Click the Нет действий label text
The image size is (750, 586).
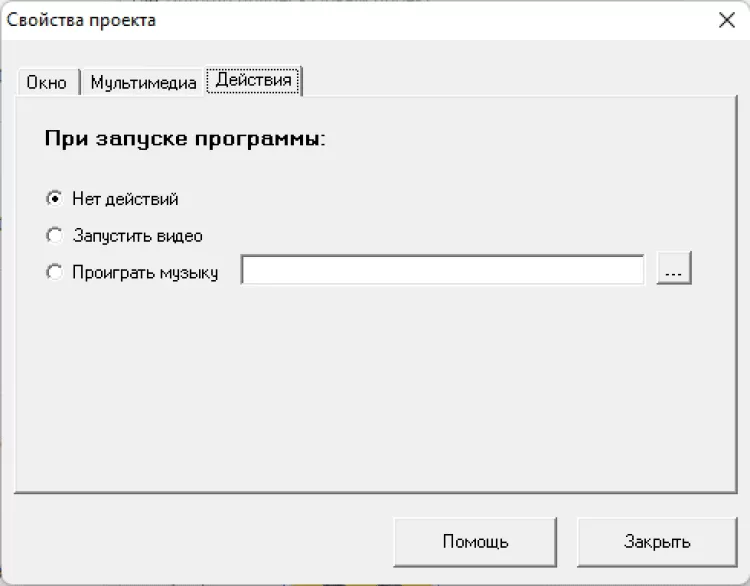125,199
